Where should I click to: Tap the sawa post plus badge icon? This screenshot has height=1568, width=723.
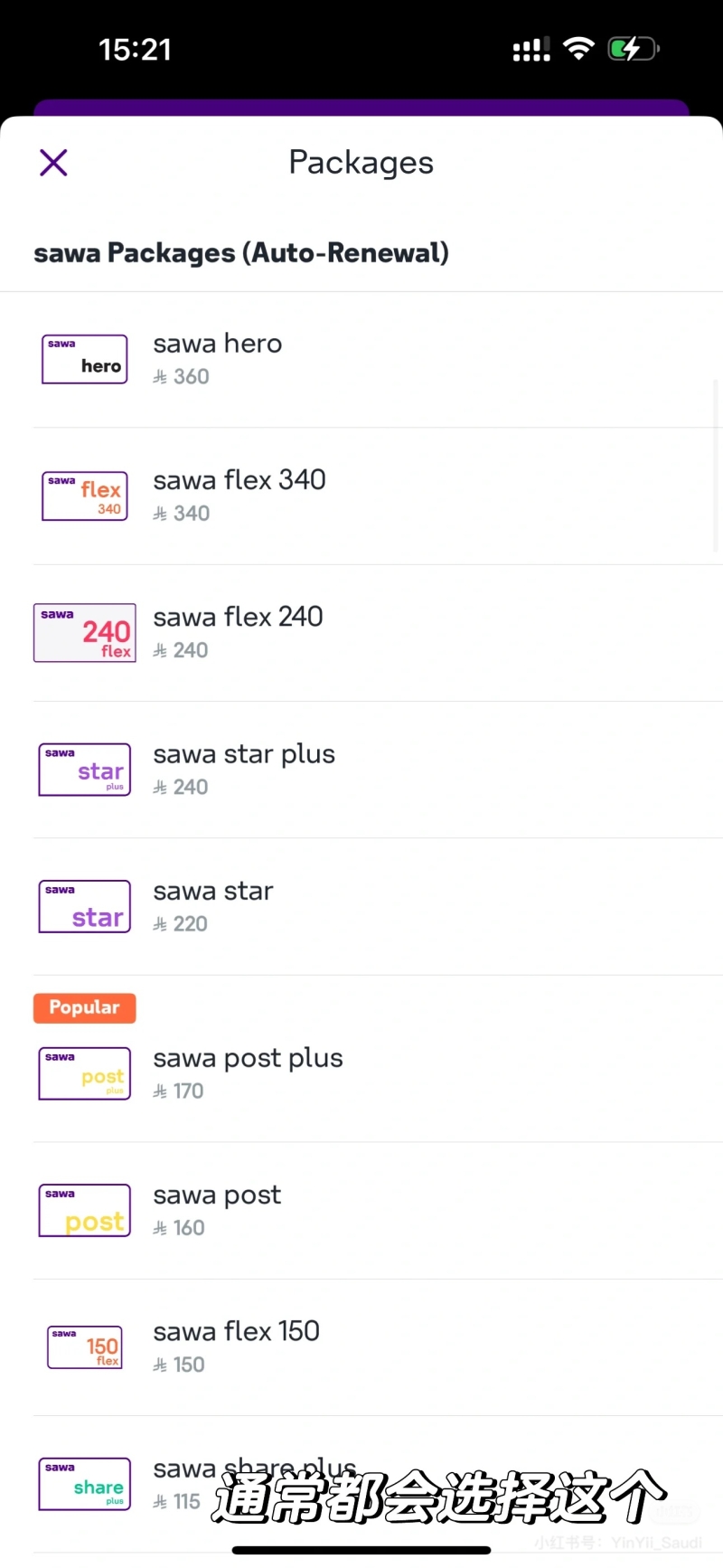point(85,1073)
